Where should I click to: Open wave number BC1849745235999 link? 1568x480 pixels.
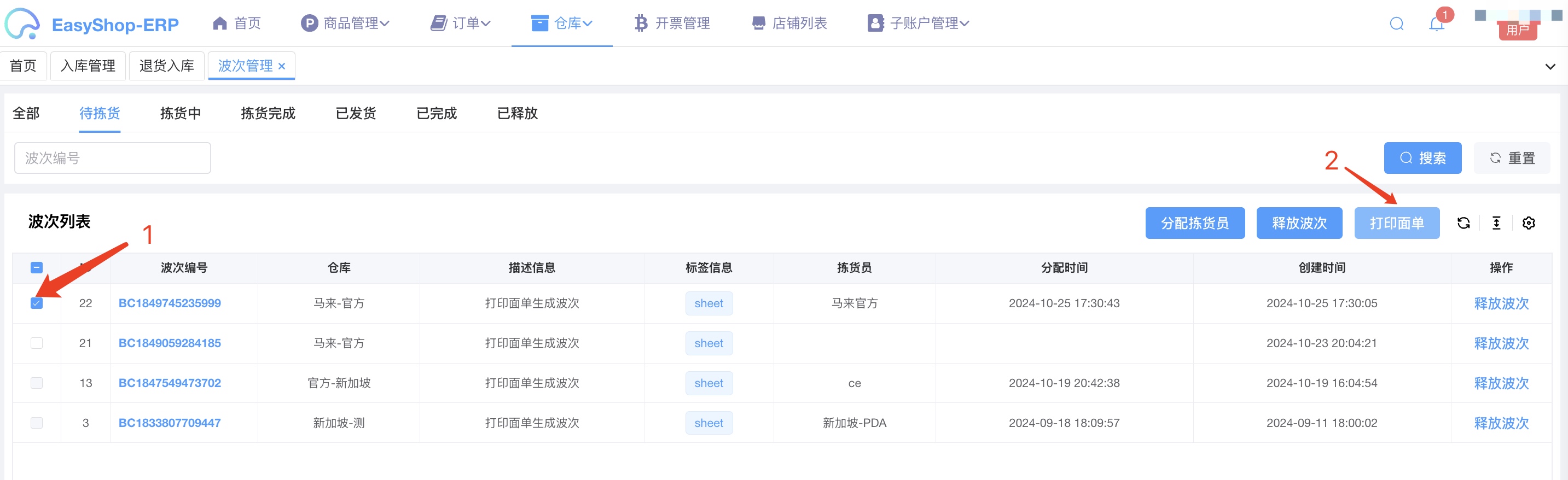click(x=170, y=303)
